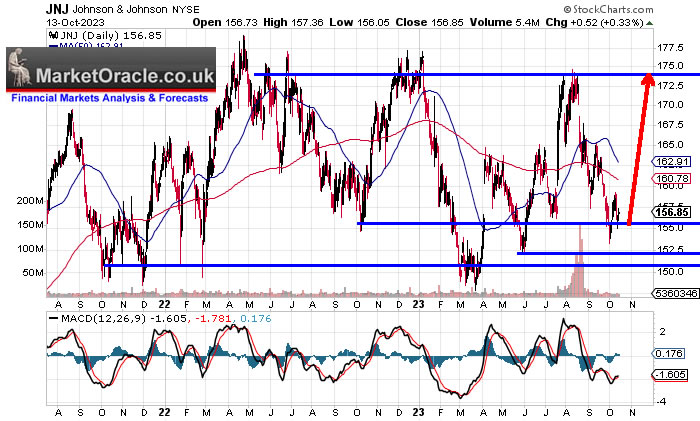
Task: Click the 150.0 price axis label
Action: (x=670, y=271)
